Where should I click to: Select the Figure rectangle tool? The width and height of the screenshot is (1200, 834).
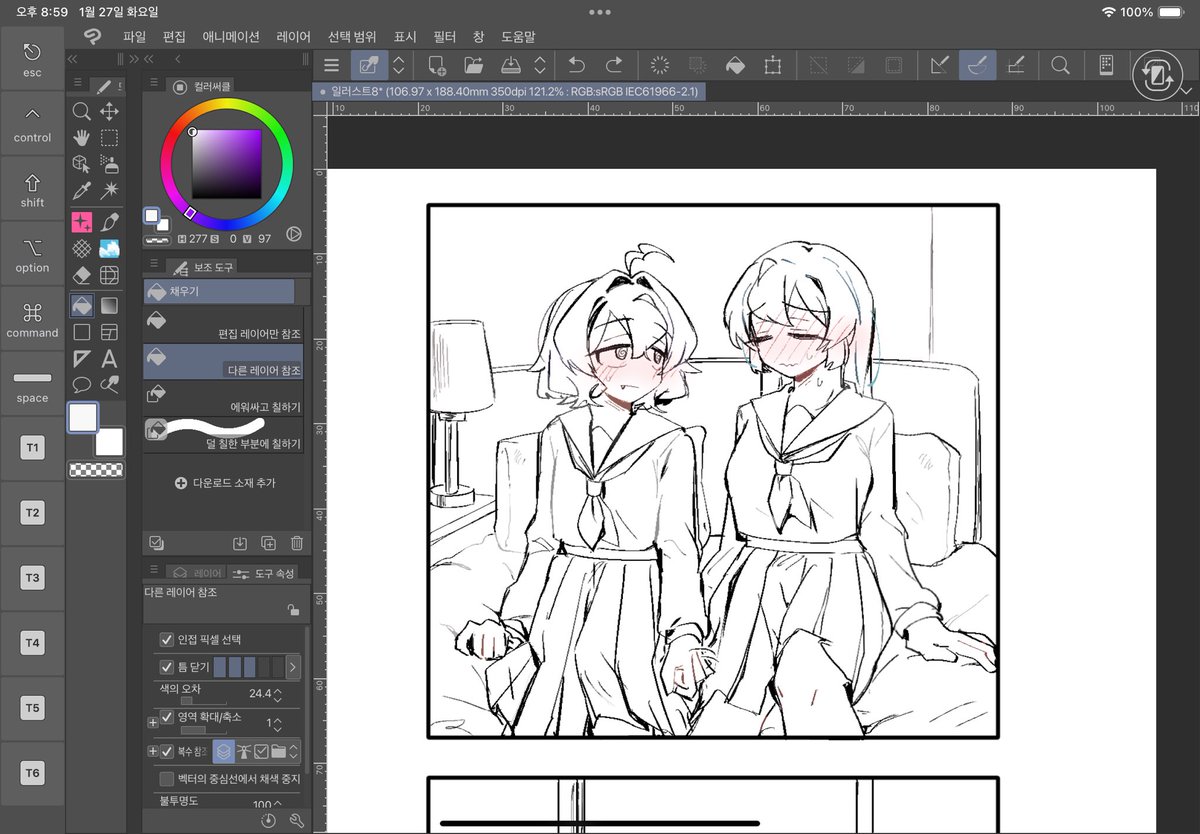[82, 332]
